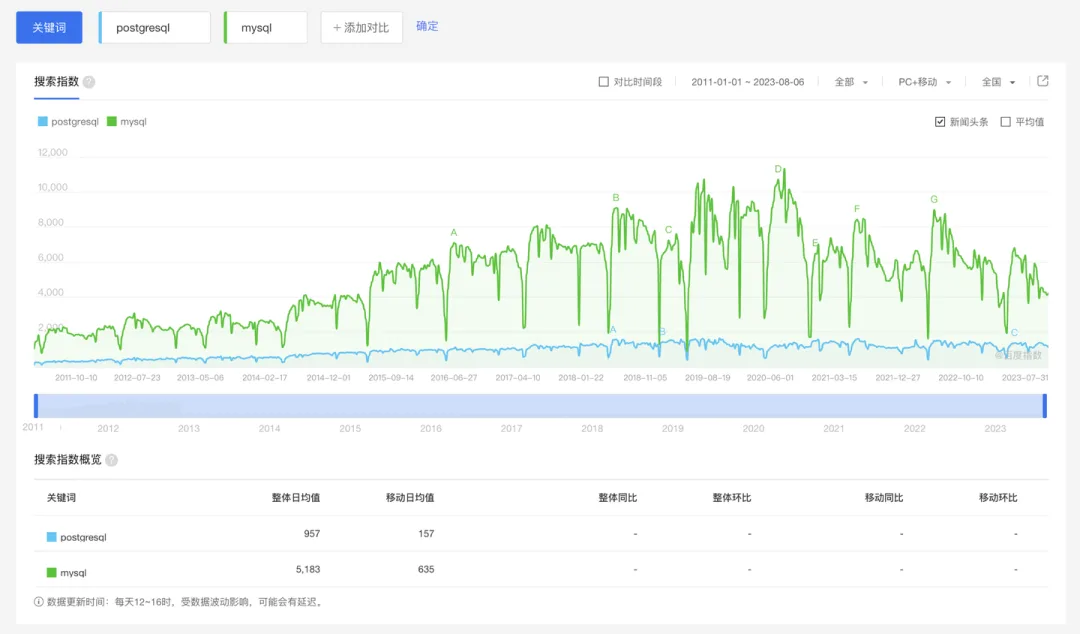
Task: Click the 移动同比 column header
Action: pos(884,498)
